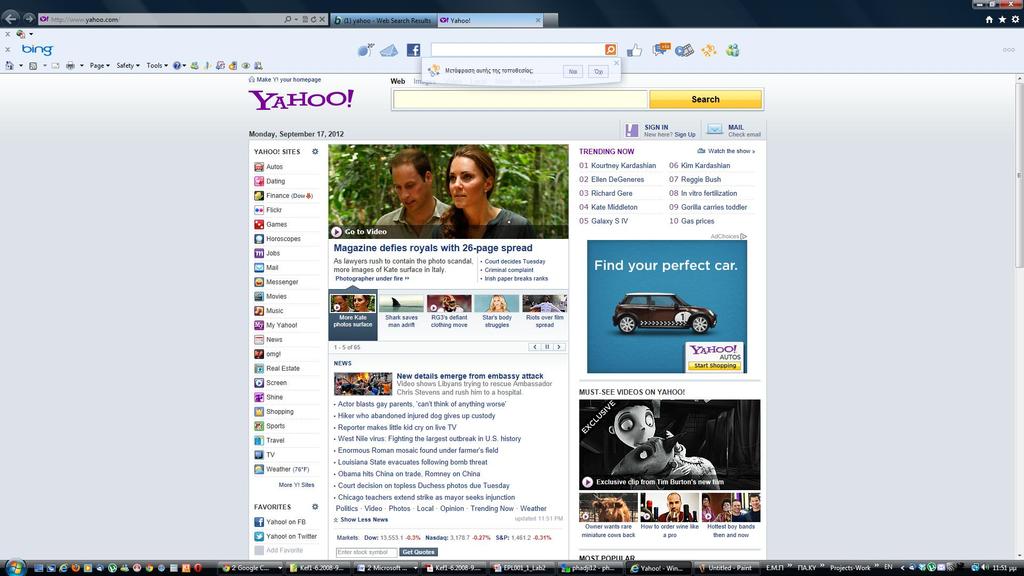The width and height of the screenshot is (1024, 576).
Task: Click the yellow Search button
Action: pos(705,99)
